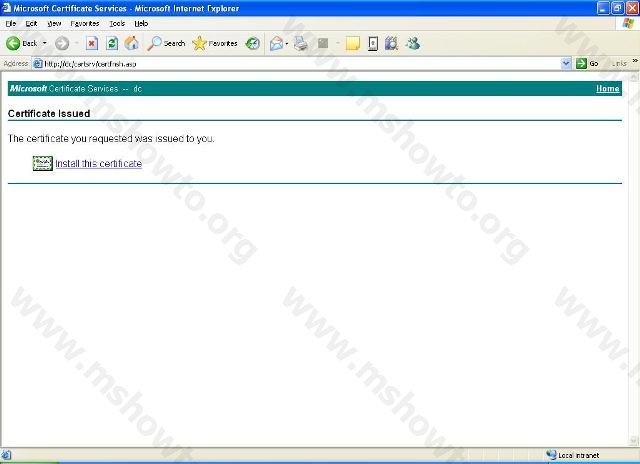Open the Back history dropdown arrow
Image resolution: width=640 pixels, height=464 pixels.
[44, 43]
